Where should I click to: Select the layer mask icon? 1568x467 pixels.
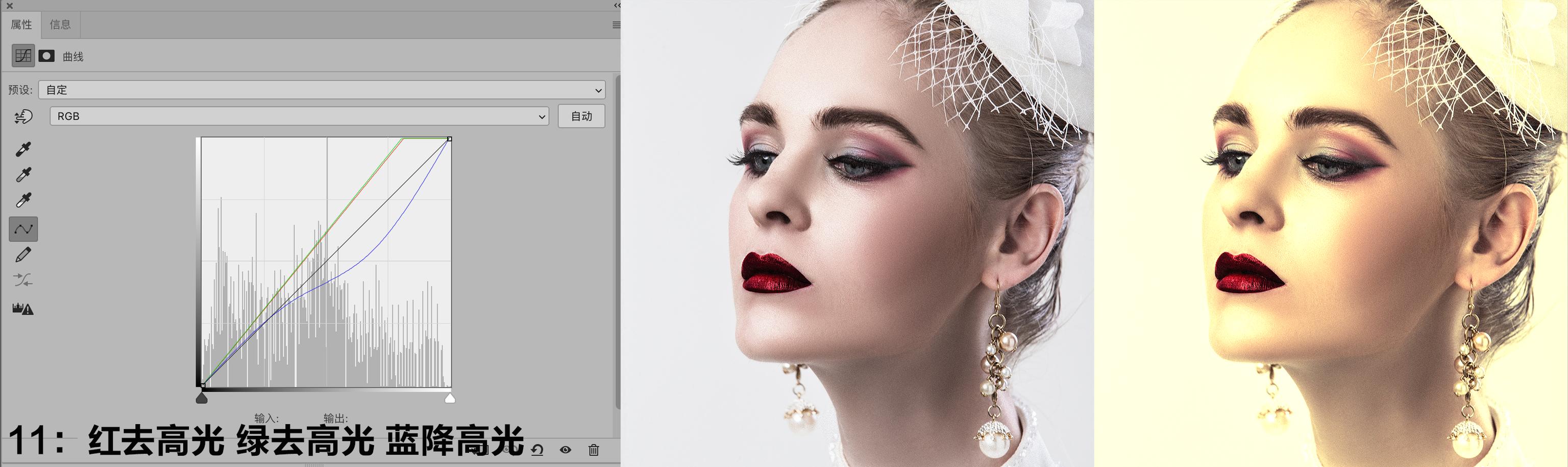pyautogui.click(x=47, y=56)
